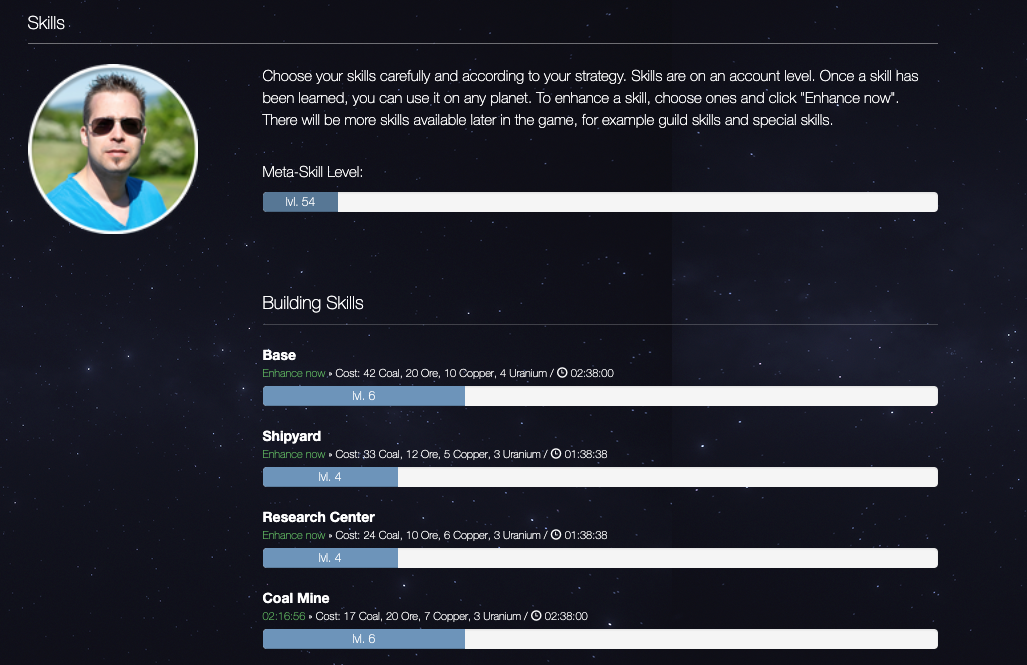Select the Coal Mine skill title
Screen dimensions: 1027x665
pos(295,598)
